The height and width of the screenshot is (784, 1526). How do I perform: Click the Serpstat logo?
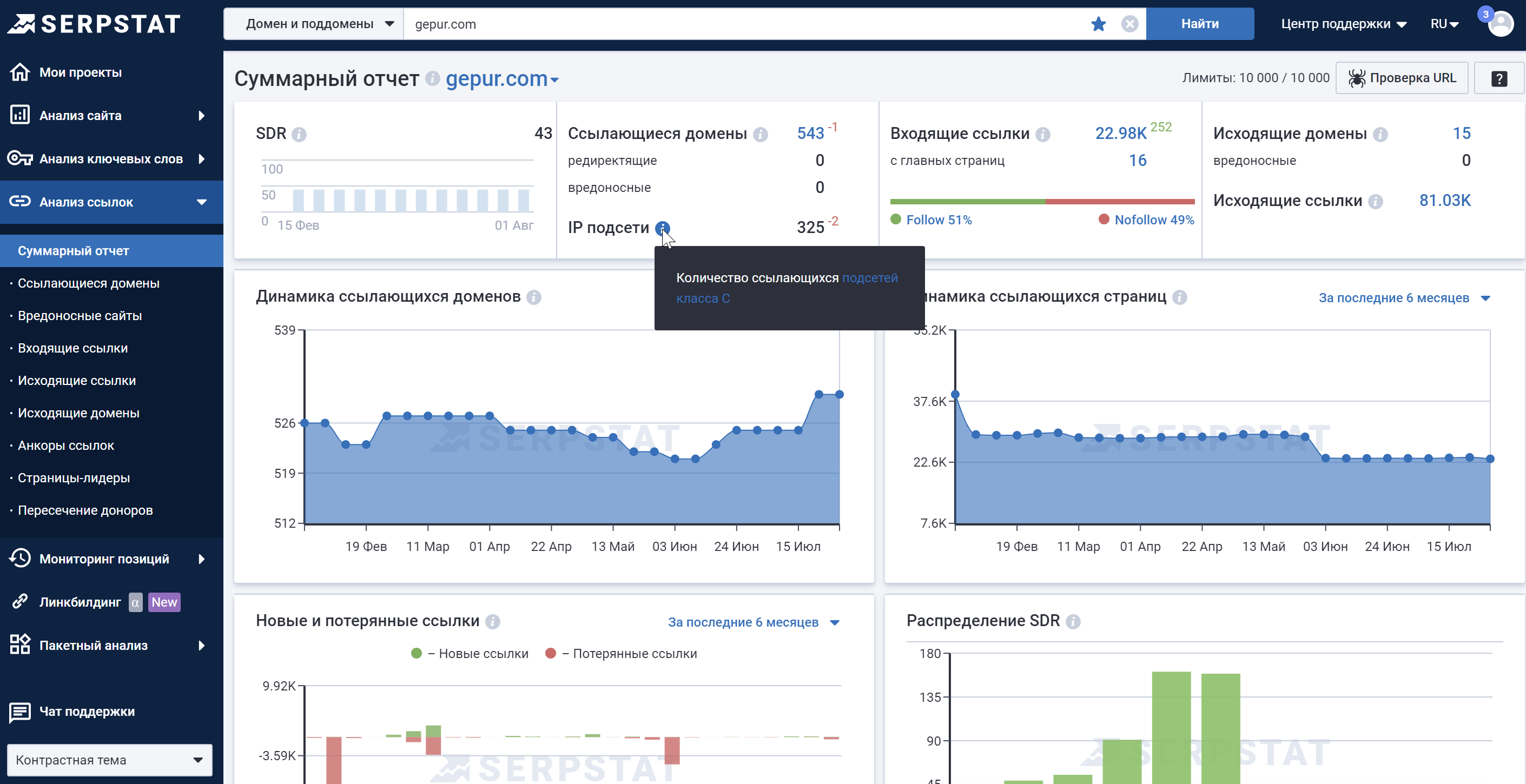95,24
